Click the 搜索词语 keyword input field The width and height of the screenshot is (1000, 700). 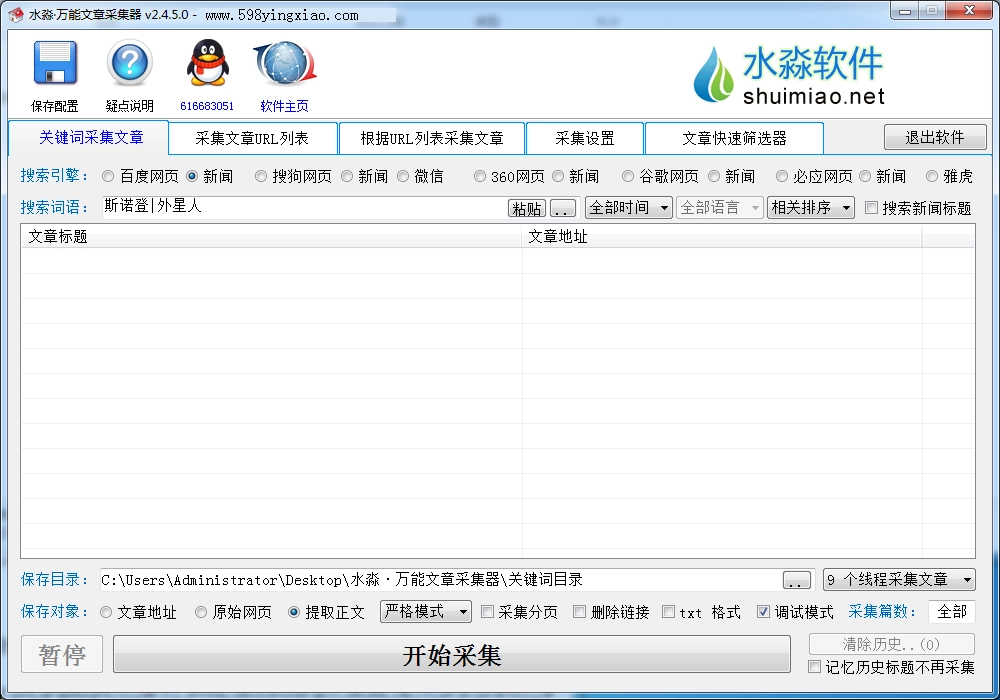(x=300, y=207)
